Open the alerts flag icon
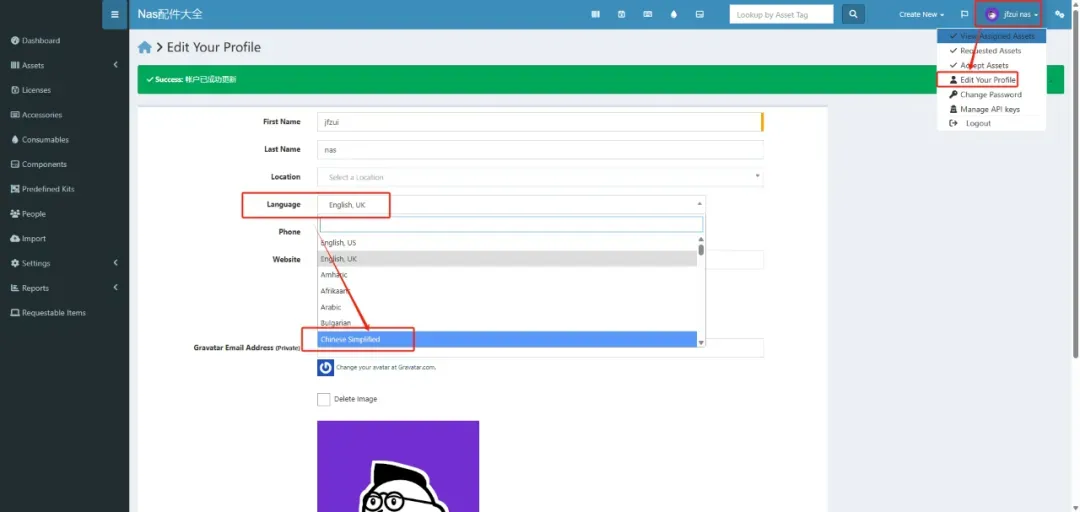Viewport: 1080px width, 512px height. 964,14
